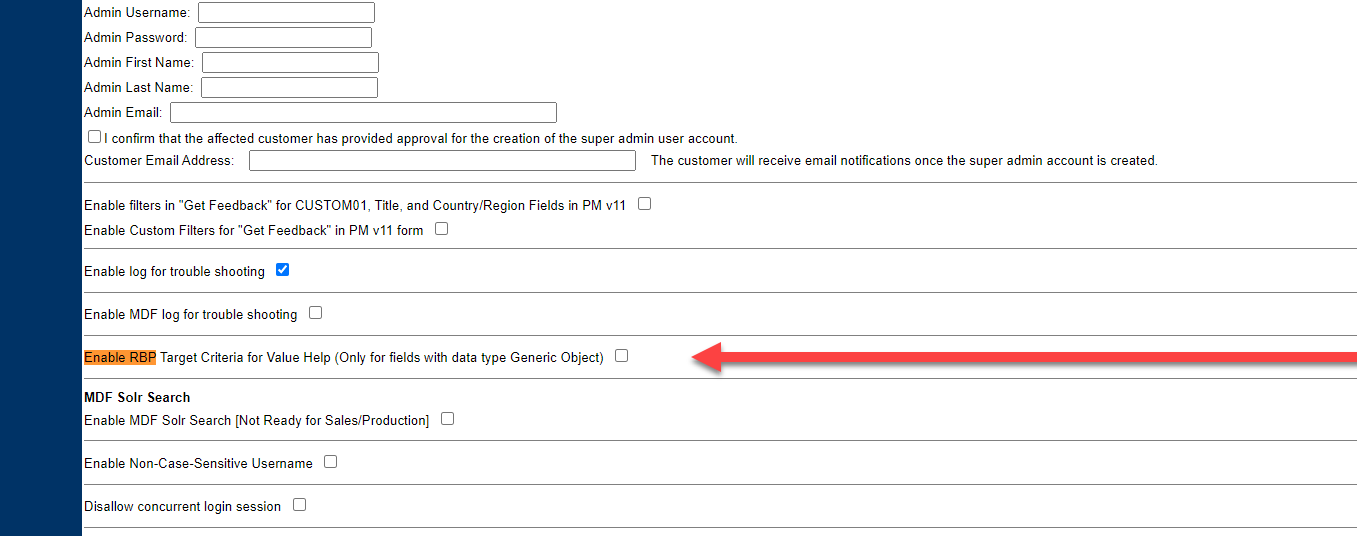Click the red arrow annotation
Viewport: 1357px width, 536px height.
point(1025,357)
